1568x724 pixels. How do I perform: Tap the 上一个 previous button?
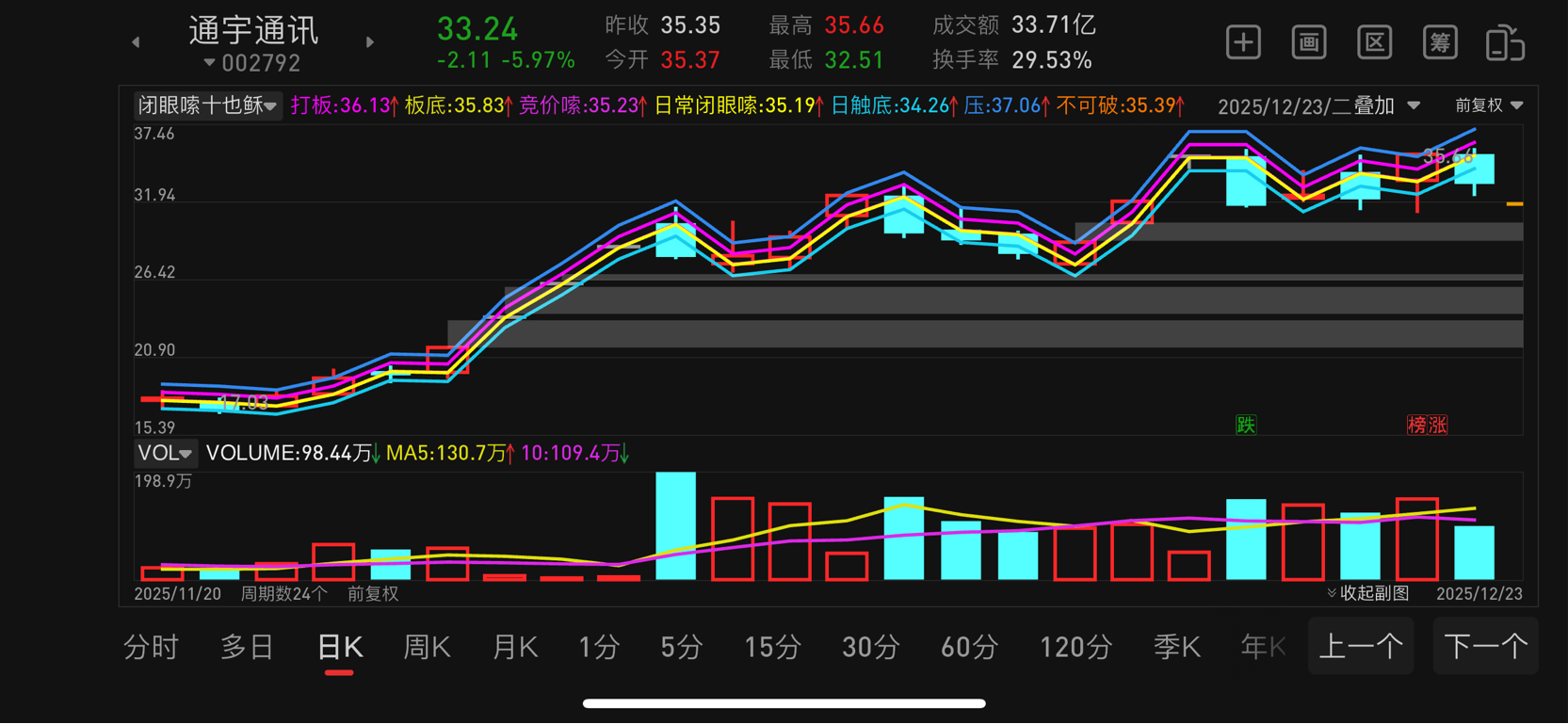(1361, 646)
